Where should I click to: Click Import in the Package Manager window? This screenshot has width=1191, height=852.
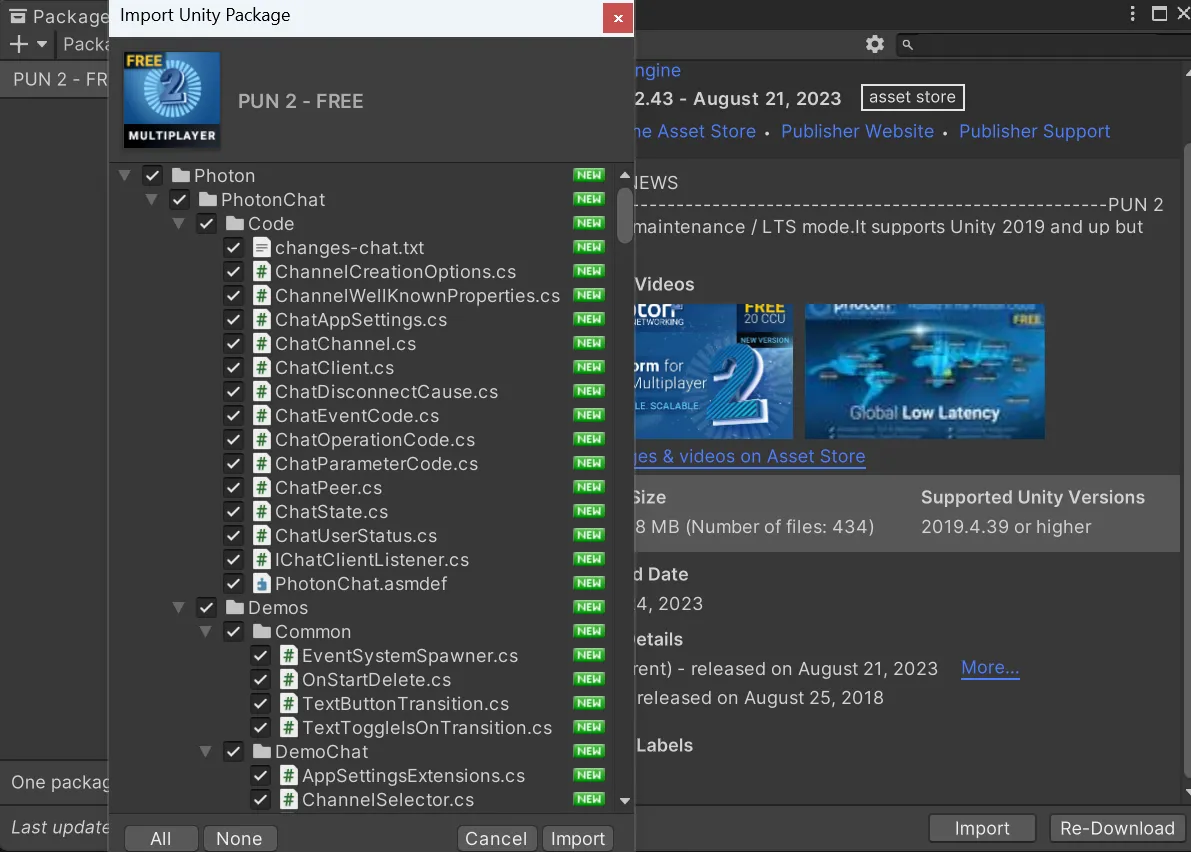click(x=982, y=828)
